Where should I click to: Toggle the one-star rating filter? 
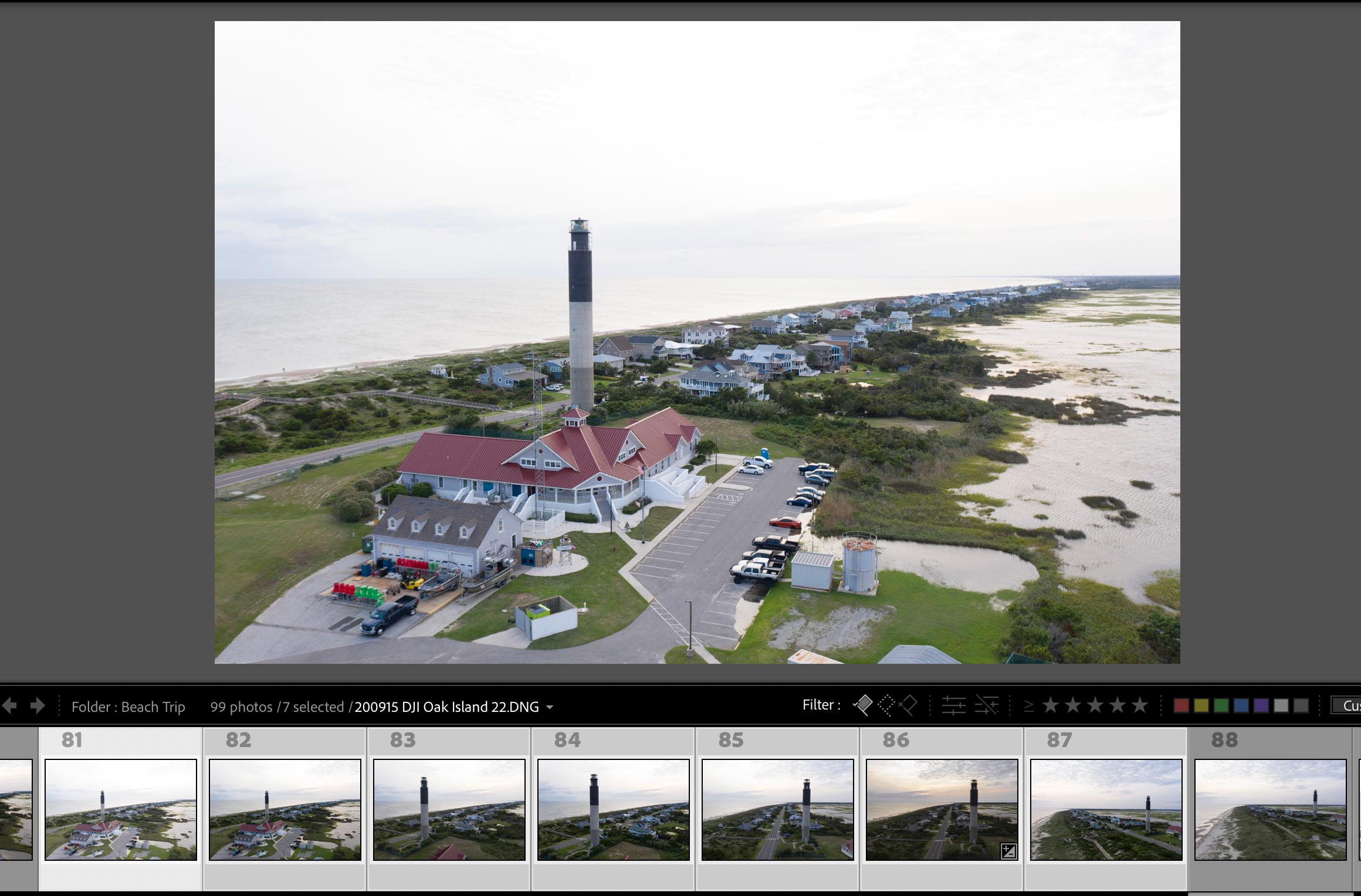[x=1050, y=705]
